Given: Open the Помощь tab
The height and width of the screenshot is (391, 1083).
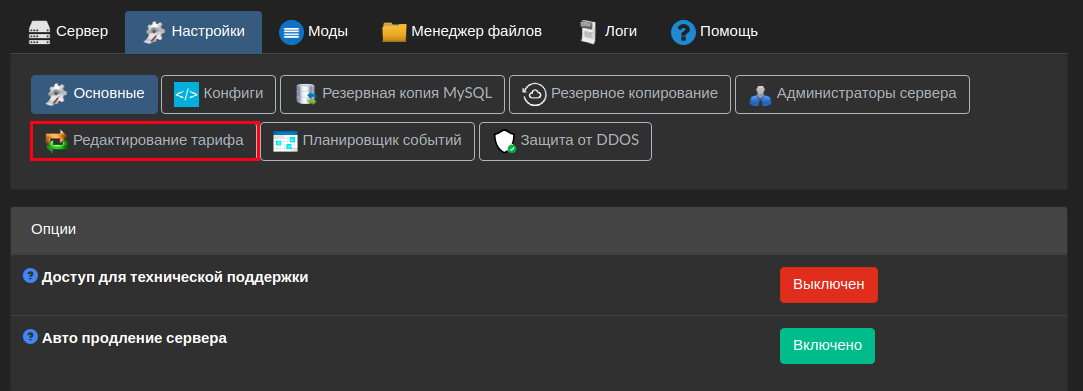Looking at the screenshot, I should pyautogui.click(x=714, y=32).
